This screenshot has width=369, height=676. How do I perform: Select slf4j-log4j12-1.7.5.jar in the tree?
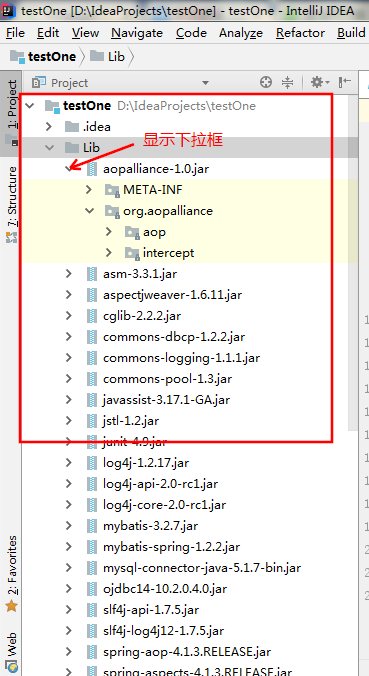[x=163, y=631]
